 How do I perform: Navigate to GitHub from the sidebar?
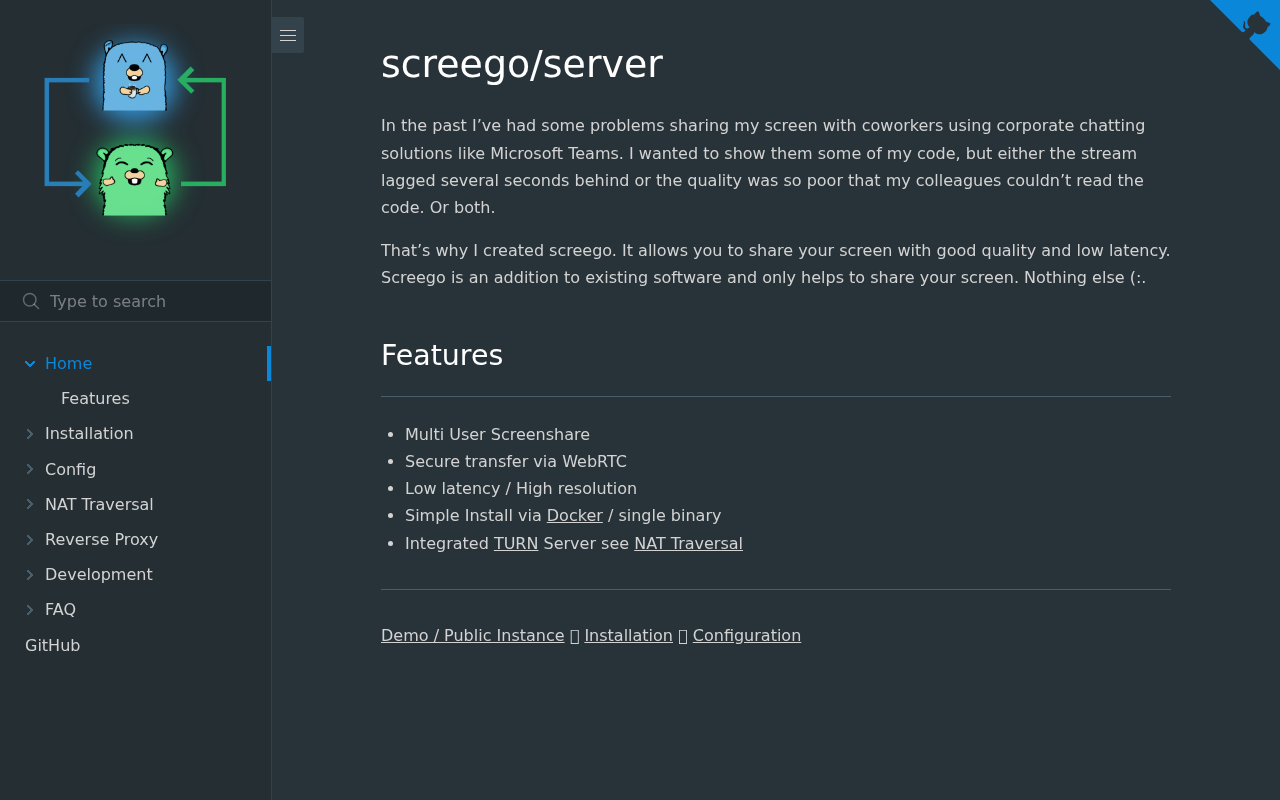pyautogui.click(x=52, y=645)
